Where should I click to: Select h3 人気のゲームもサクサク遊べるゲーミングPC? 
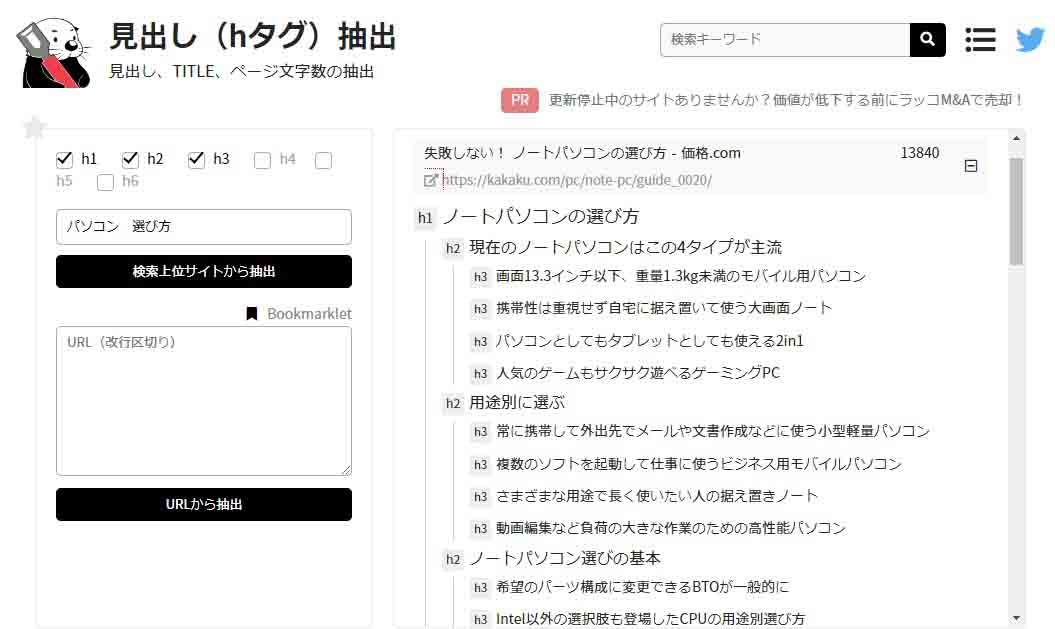click(638, 373)
